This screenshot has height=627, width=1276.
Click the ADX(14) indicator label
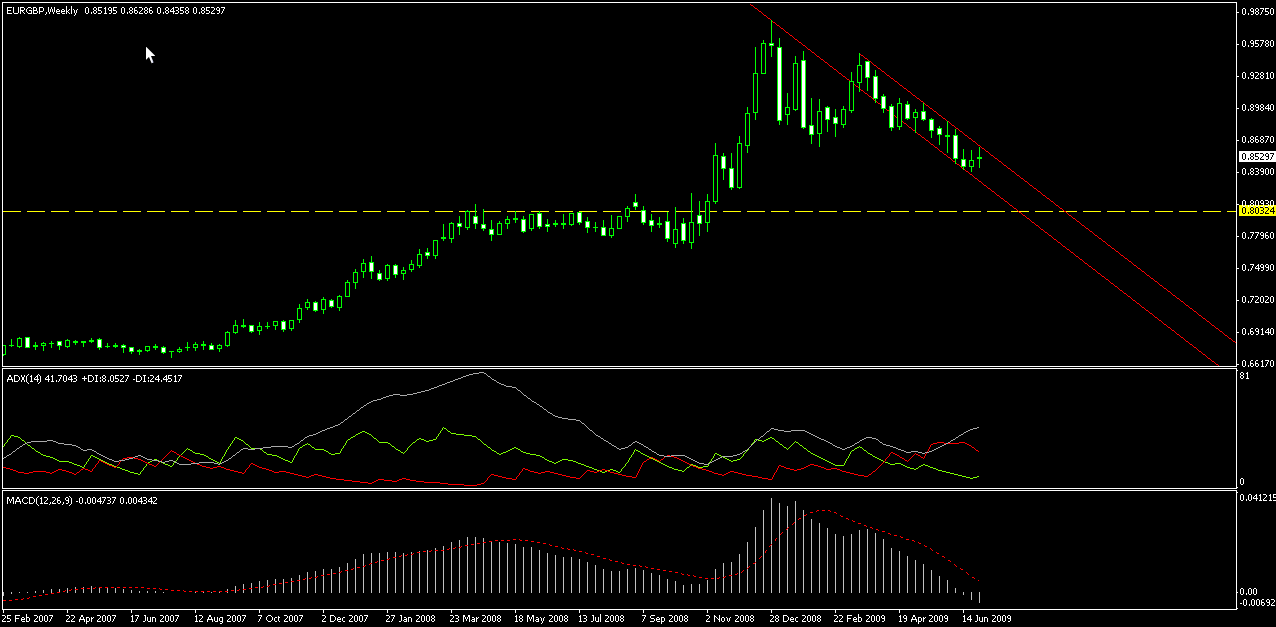(x=23, y=378)
